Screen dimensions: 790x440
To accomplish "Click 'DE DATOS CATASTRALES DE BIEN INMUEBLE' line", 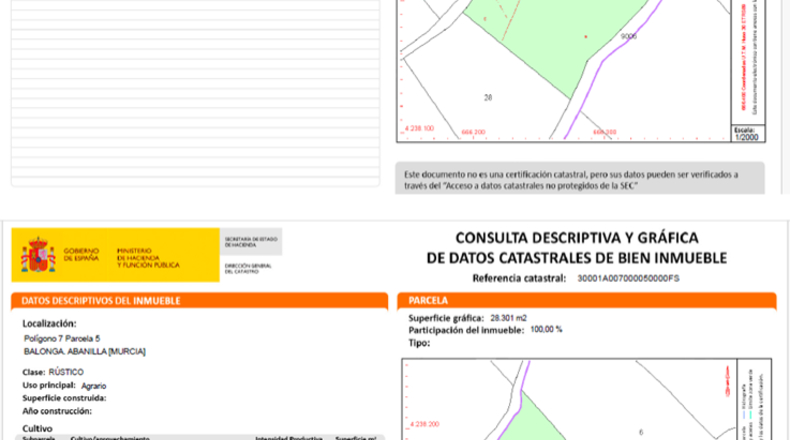I will pyautogui.click(x=577, y=258).
